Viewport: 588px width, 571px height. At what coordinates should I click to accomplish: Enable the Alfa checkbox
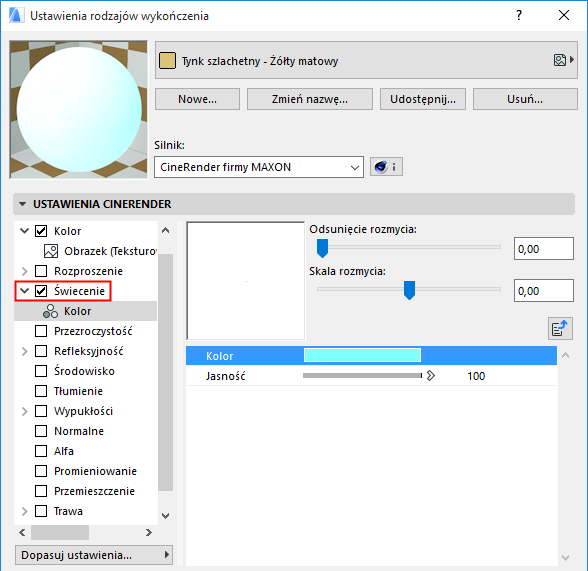pyautogui.click(x=41, y=451)
